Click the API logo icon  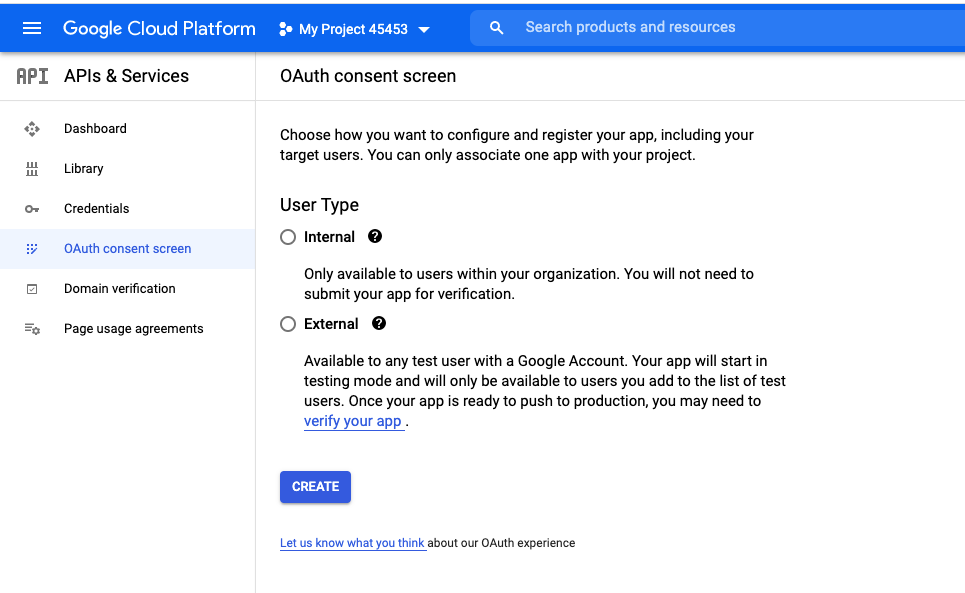point(32,76)
